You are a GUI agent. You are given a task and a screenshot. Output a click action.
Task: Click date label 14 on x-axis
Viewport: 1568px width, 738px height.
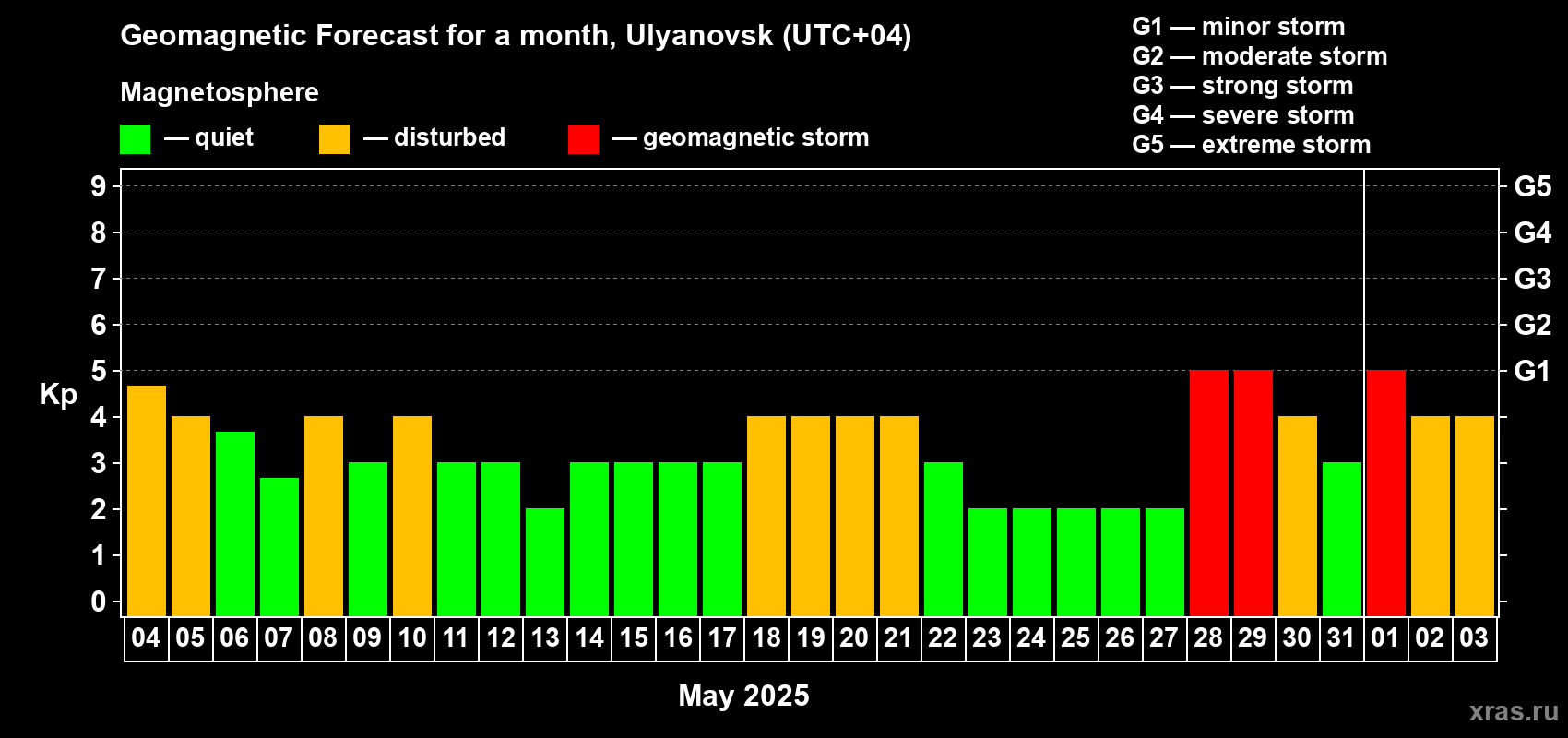pyautogui.click(x=588, y=638)
